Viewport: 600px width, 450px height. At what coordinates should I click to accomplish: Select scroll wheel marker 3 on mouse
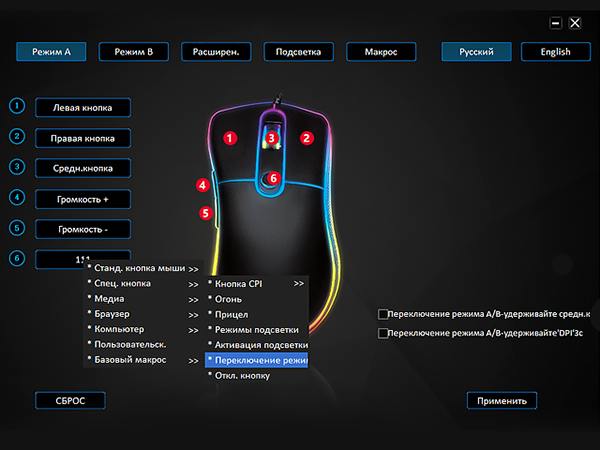coord(271,137)
